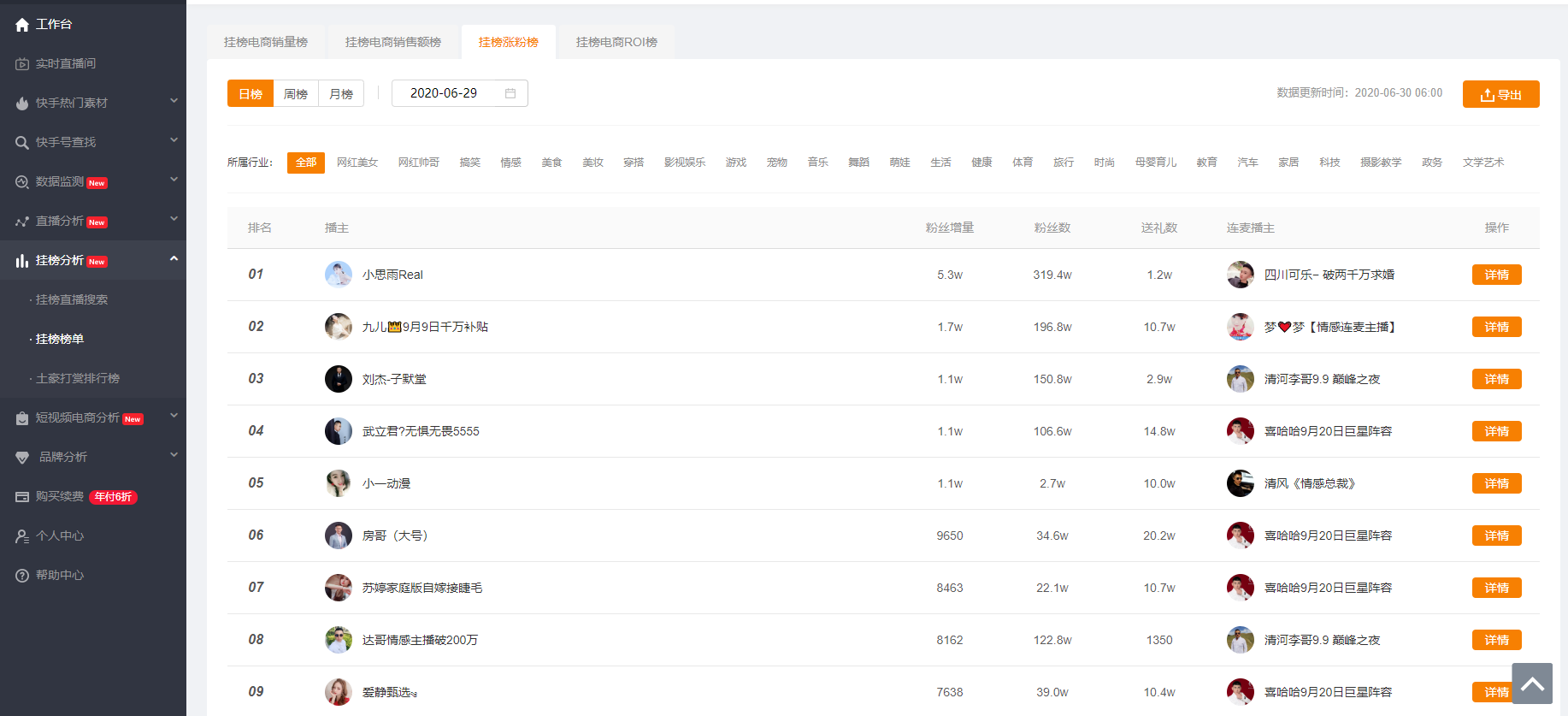Image resolution: width=1568 pixels, height=716 pixels.
Task: Filter industry by 美食
Action: pos(551,163)
